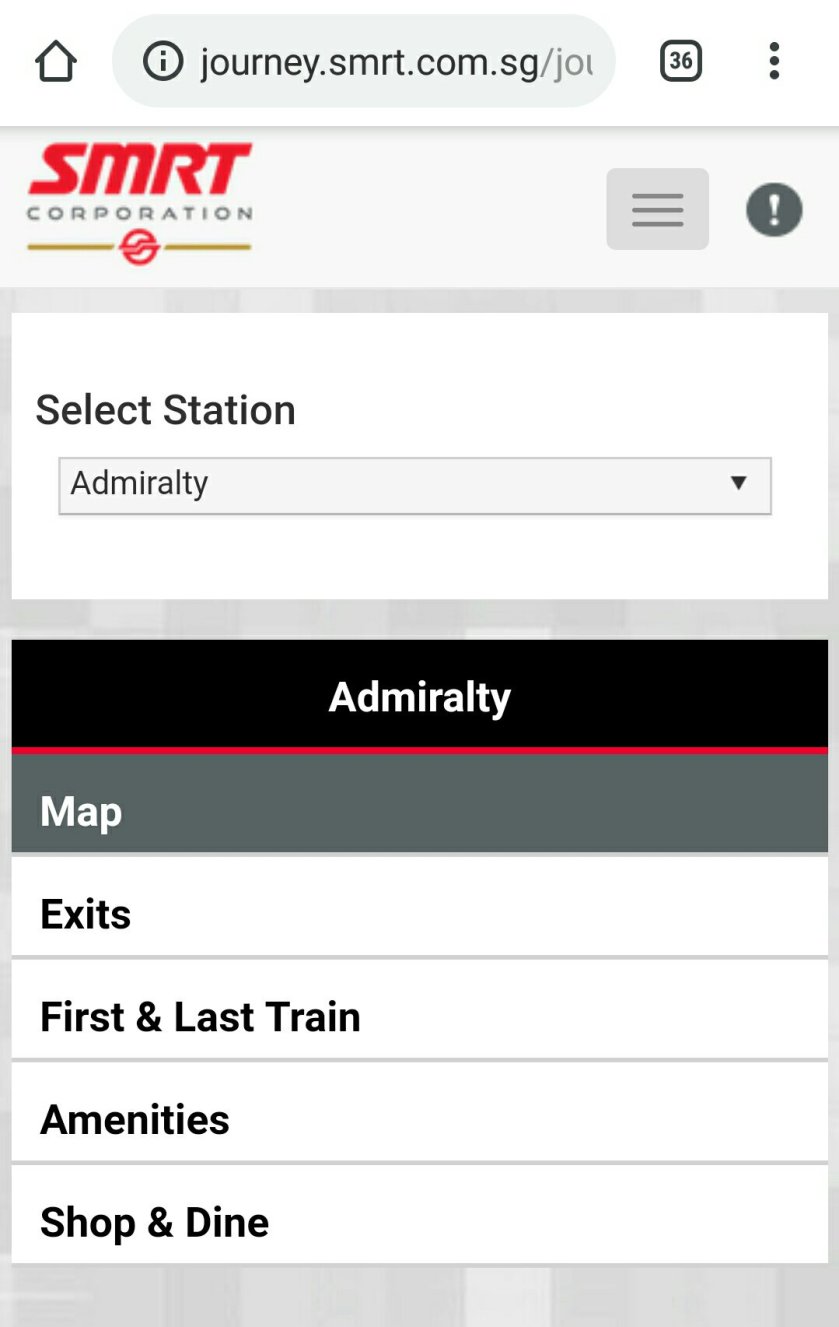The width and height of the screenshot is (839, 1327).
Task: Click the station dropdown arrow
Action: click(738, 484)
